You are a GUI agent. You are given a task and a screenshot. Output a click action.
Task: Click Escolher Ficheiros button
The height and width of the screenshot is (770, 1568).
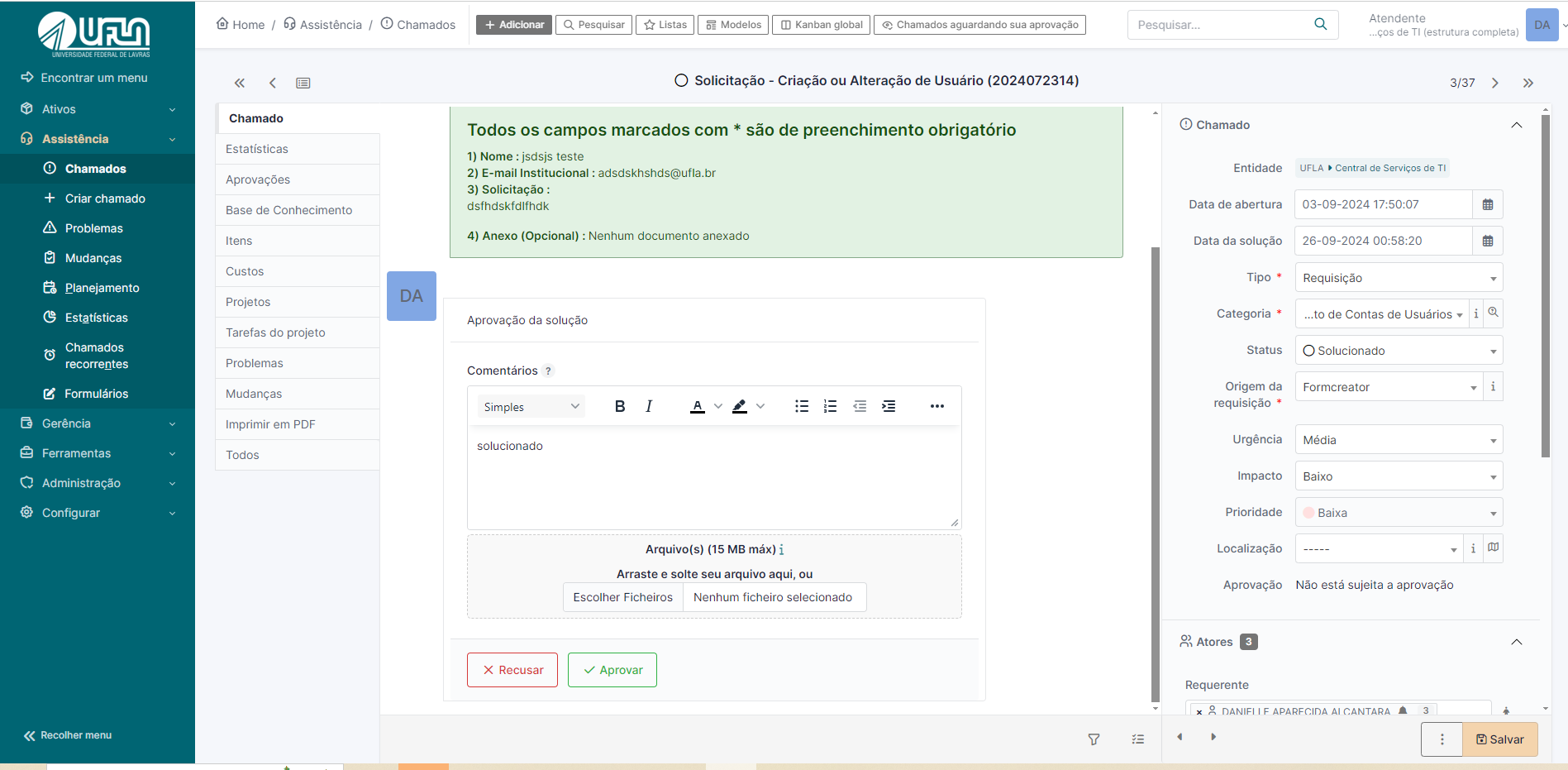pyautogui.click(x=623, y=597)
